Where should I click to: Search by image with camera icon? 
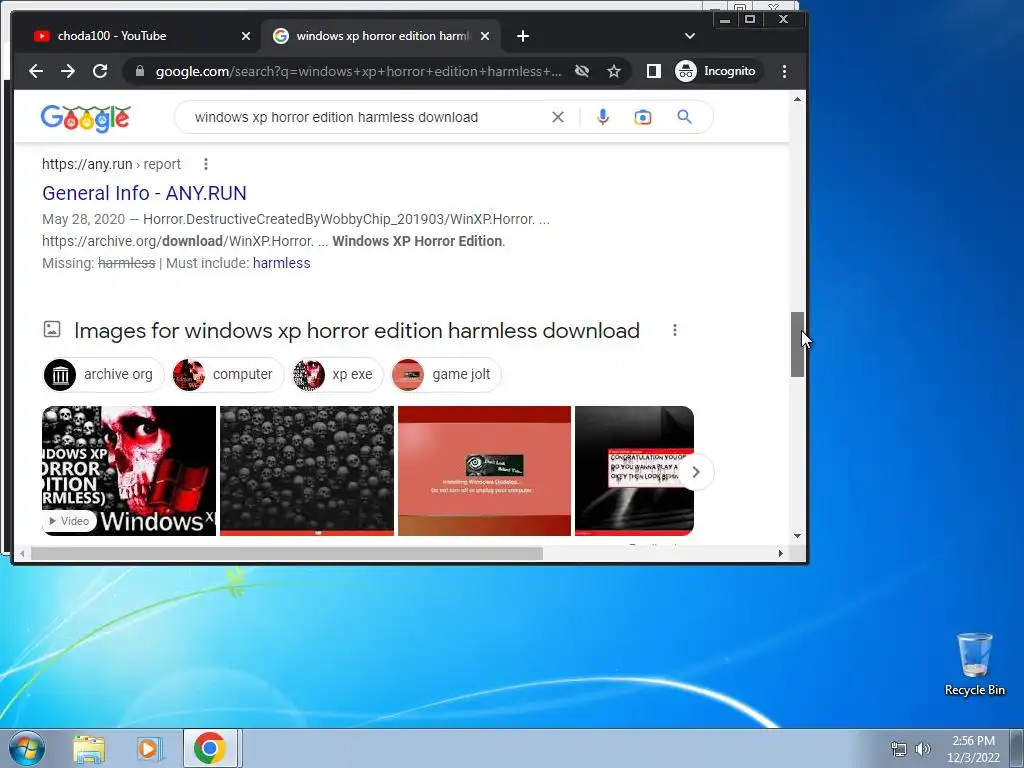pos(643,117)
